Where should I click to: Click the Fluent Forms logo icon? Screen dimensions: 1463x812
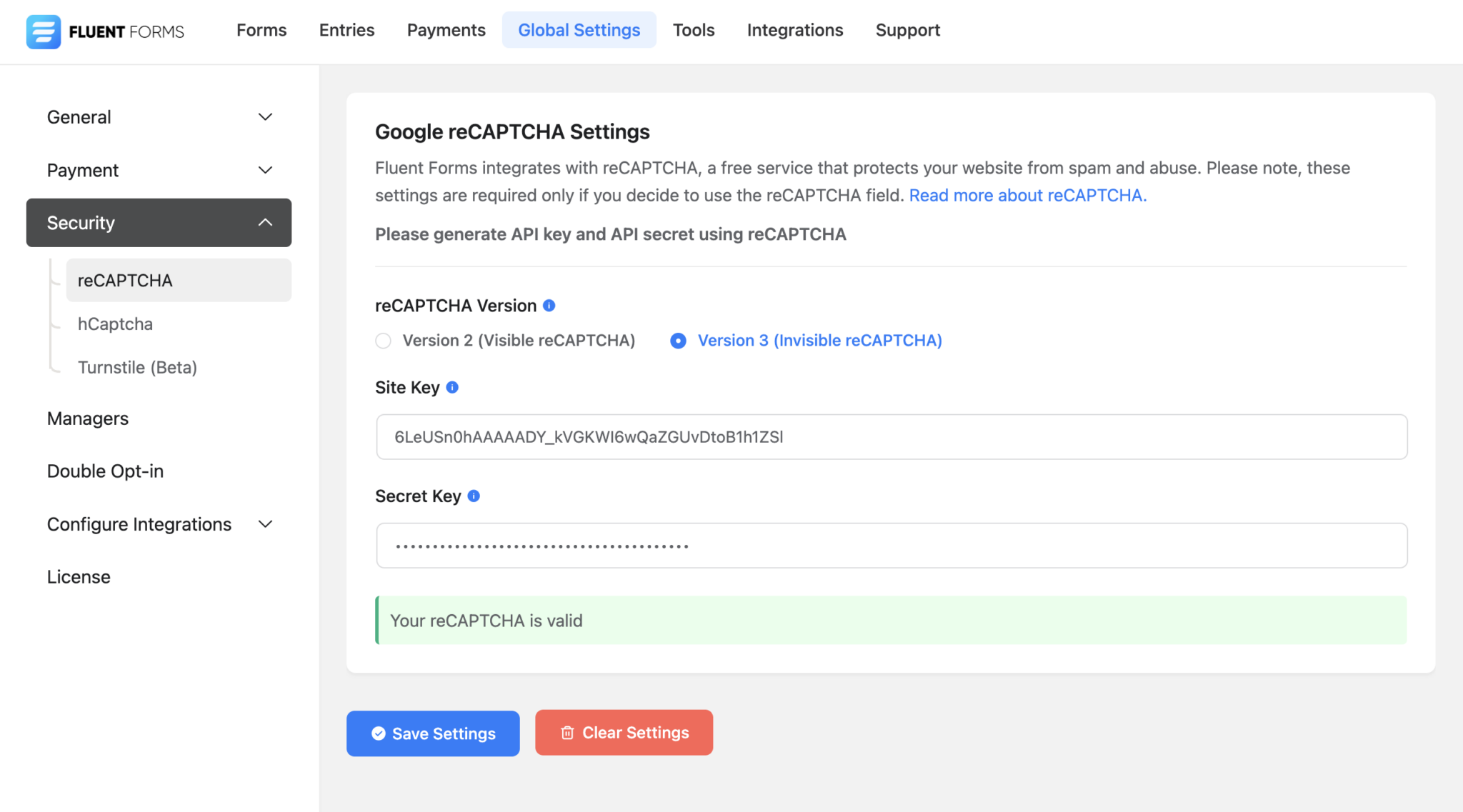point(43,31)
